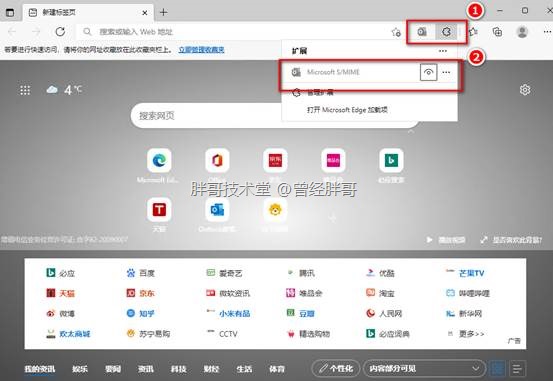Image resolution: width=553 pixels, height=381 pixels.
Task: Click the play video background button
Action: tap(445, 240)
